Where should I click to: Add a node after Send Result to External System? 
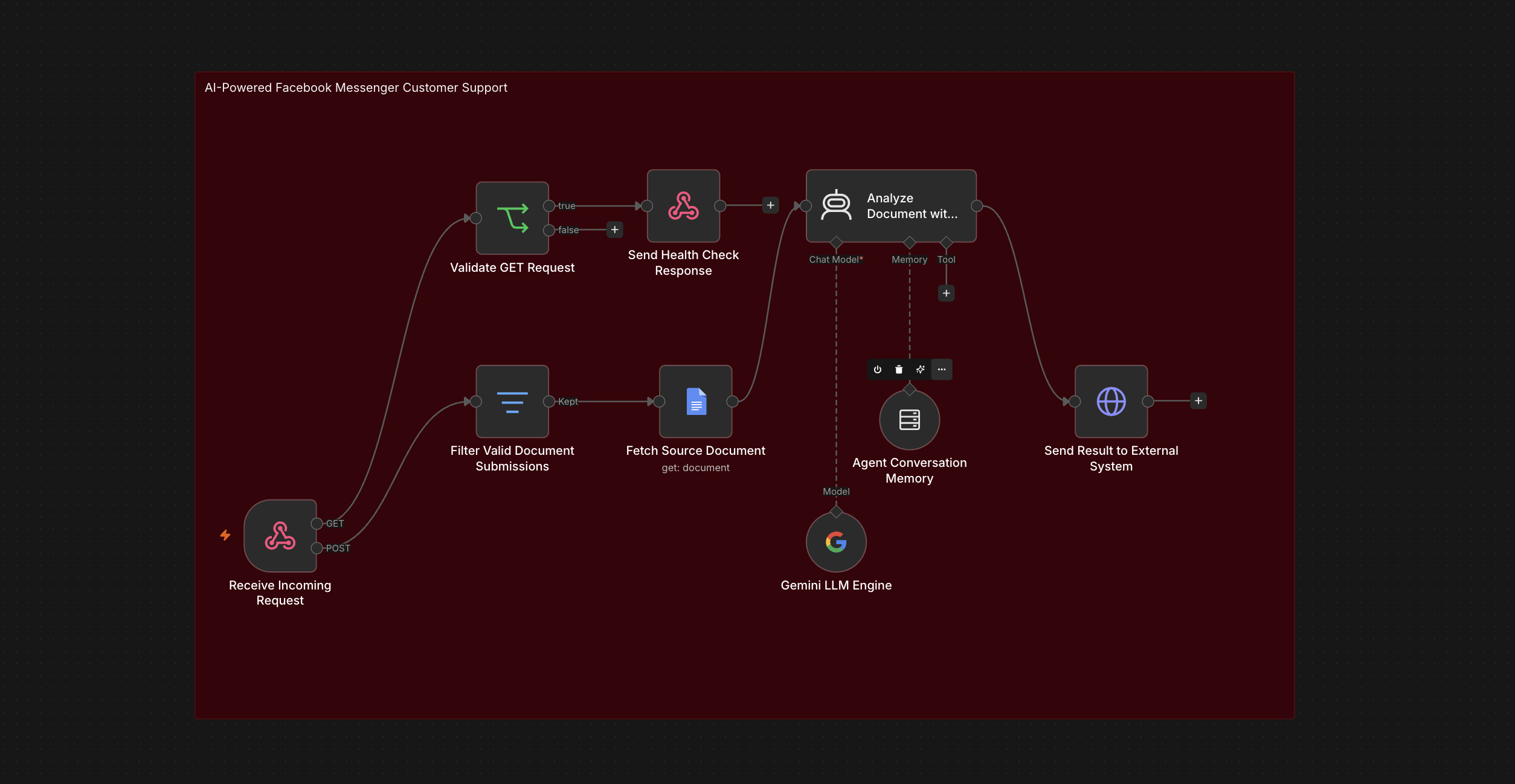(1198, 401)
